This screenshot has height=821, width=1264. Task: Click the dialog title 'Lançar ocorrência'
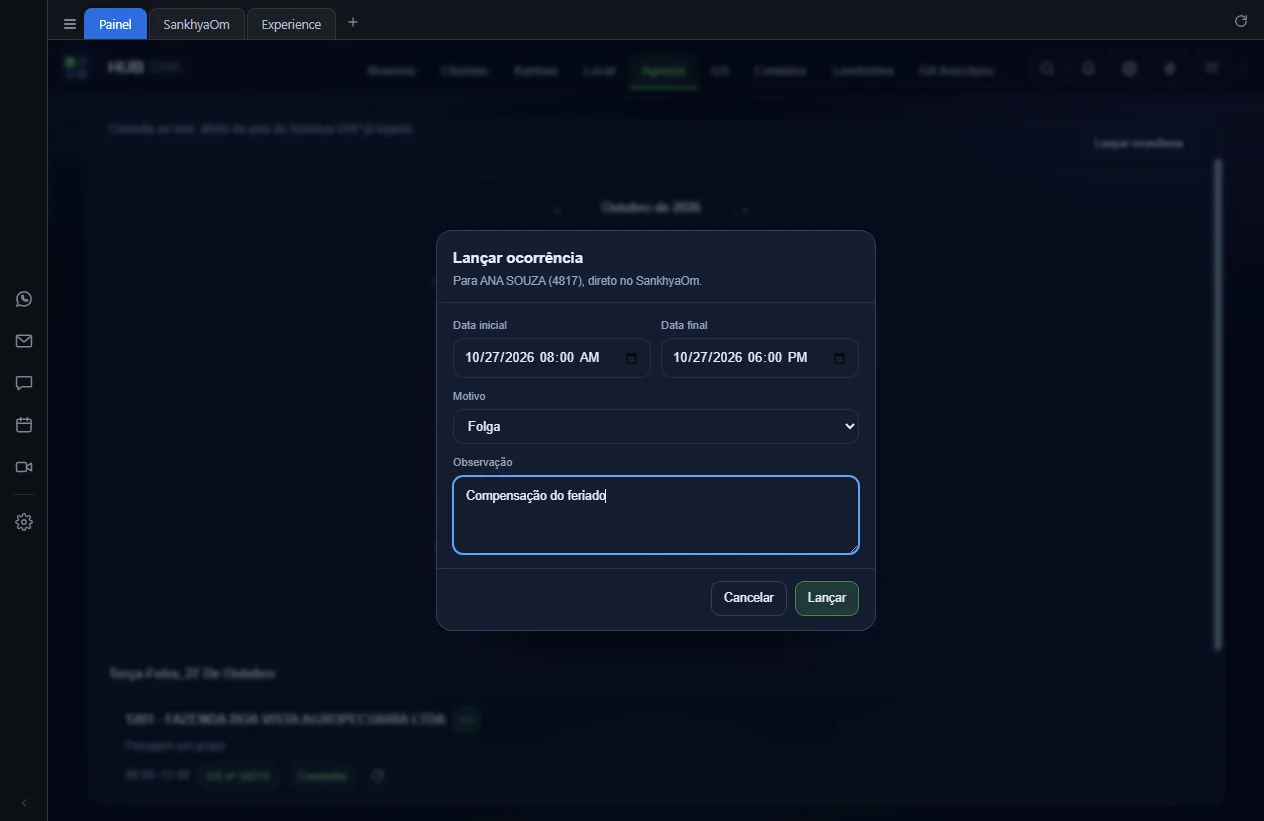click(x=518, y=258)
